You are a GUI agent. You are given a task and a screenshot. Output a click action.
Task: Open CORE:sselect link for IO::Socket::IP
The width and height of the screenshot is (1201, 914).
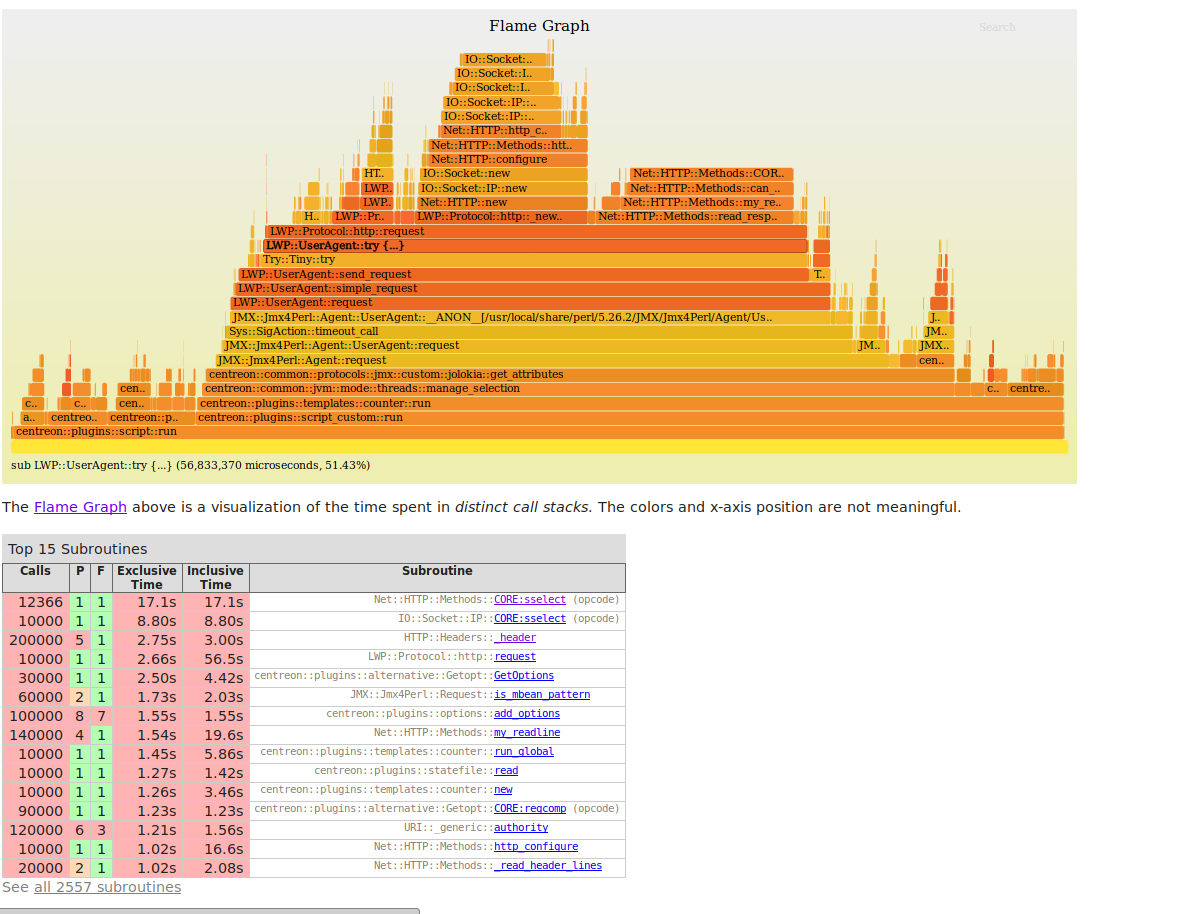pos(530,618)
